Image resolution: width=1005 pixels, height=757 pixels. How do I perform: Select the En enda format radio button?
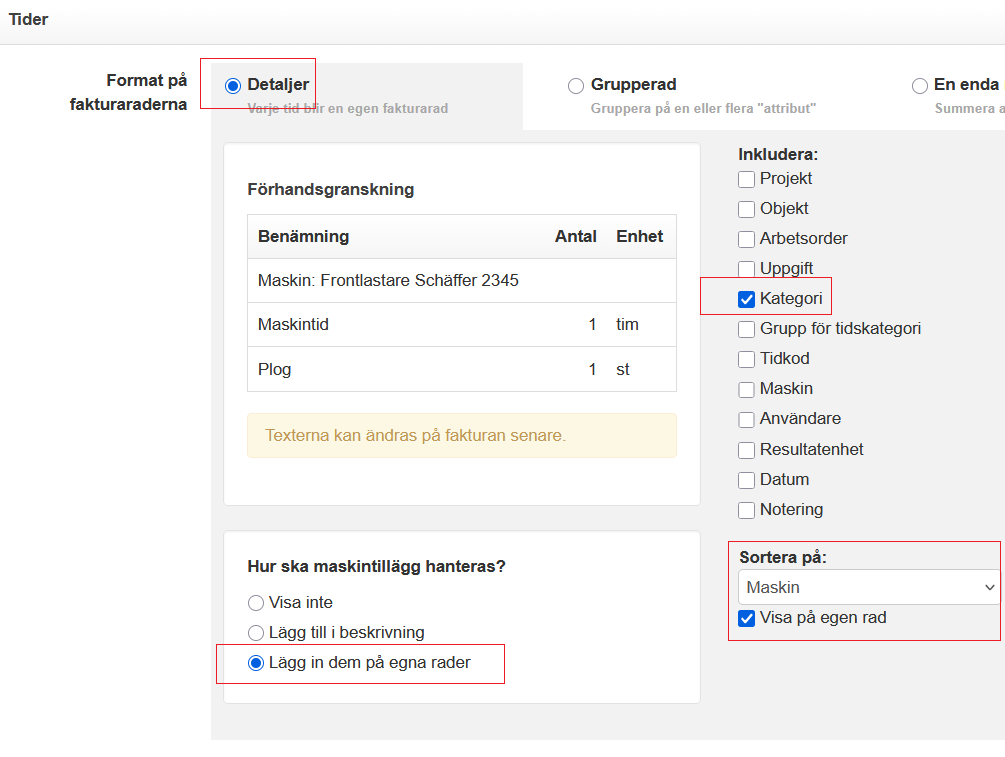(x=920, y=86)
